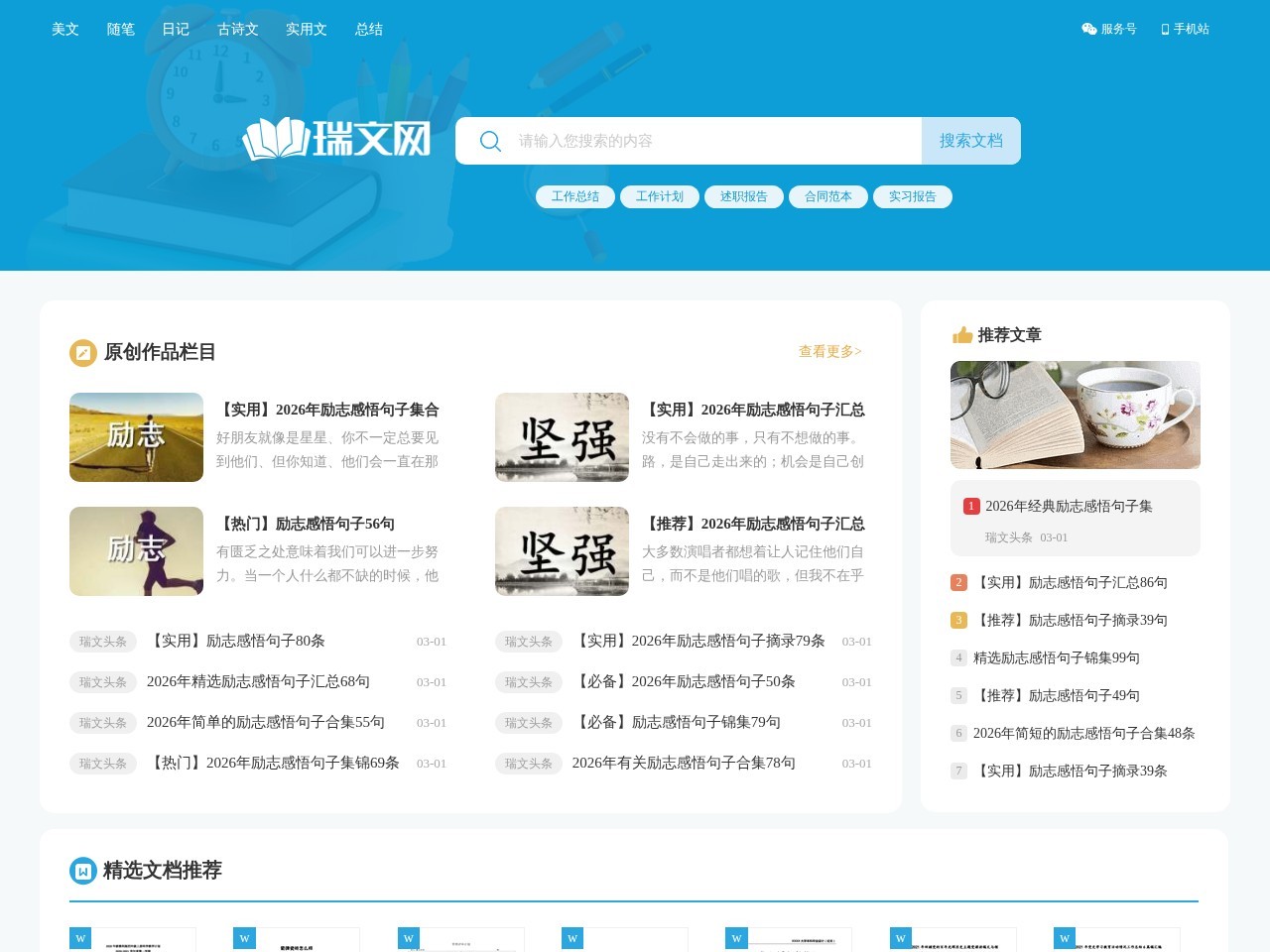Click the 合同范本 tag button
Viewport: 1270px width, 952px height.
(828, 196)
